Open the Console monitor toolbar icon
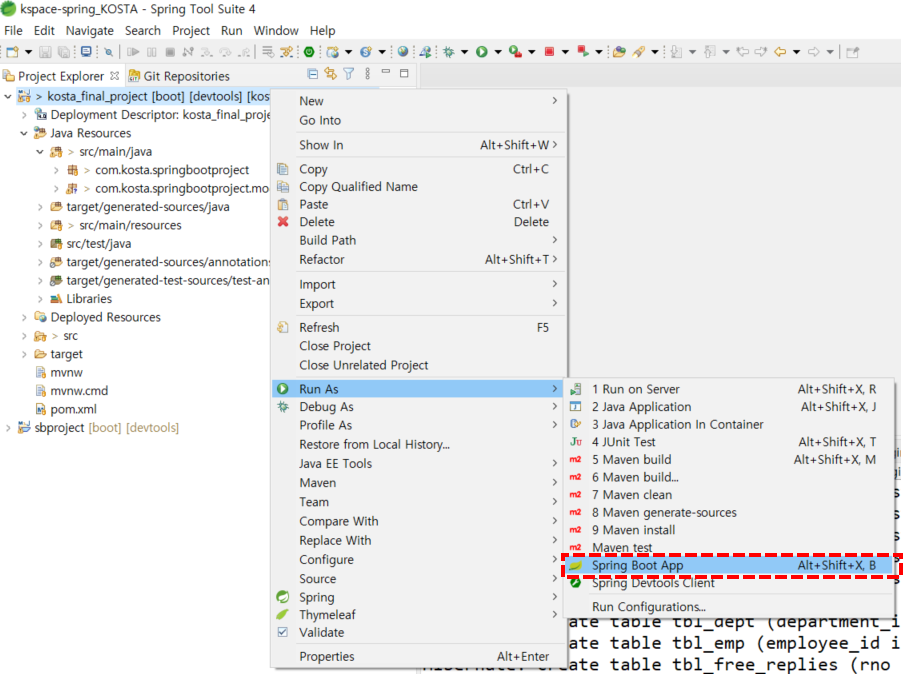The image size is (903, 674). coord(86,52)
